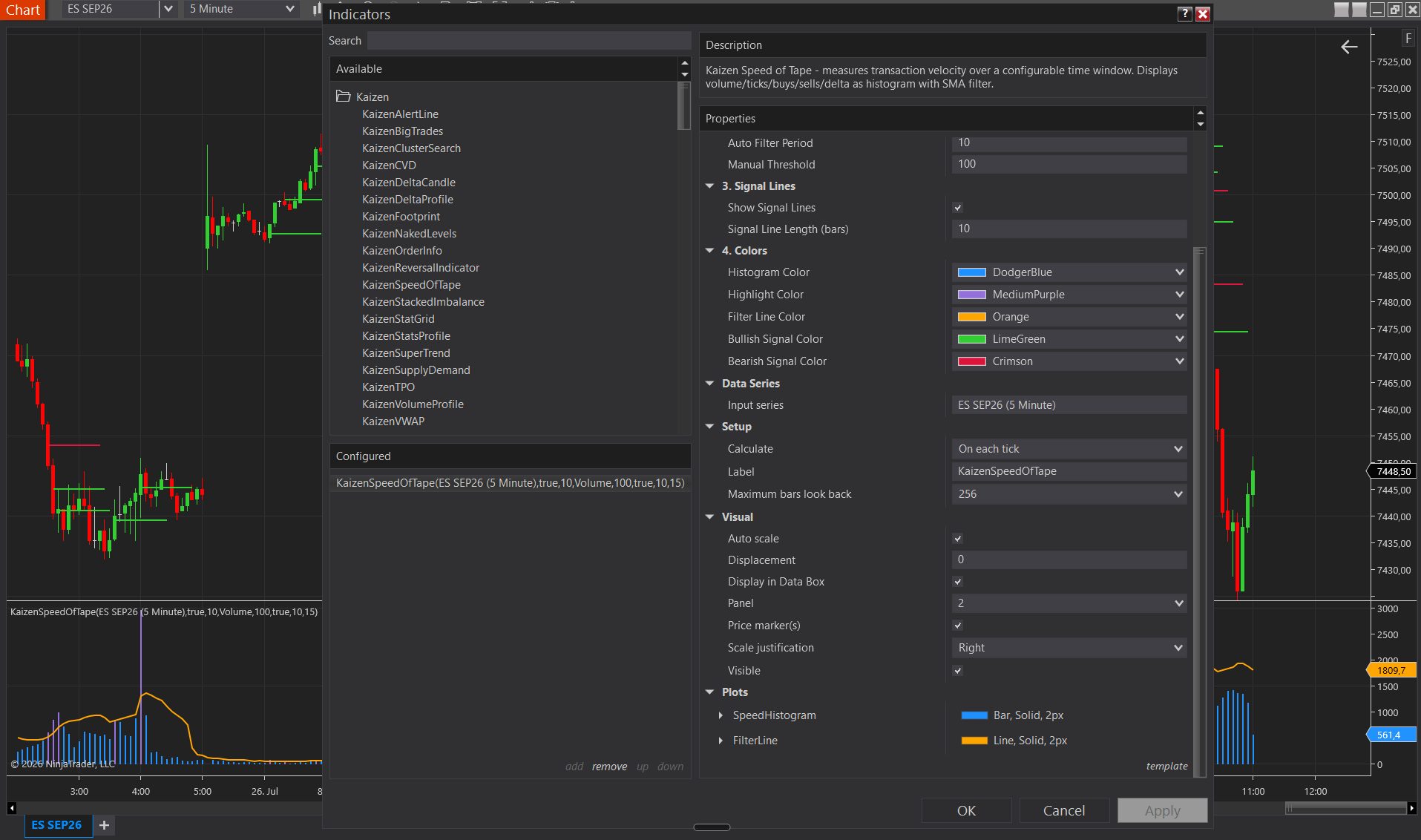Select KaizenCVD indicator

389,165
